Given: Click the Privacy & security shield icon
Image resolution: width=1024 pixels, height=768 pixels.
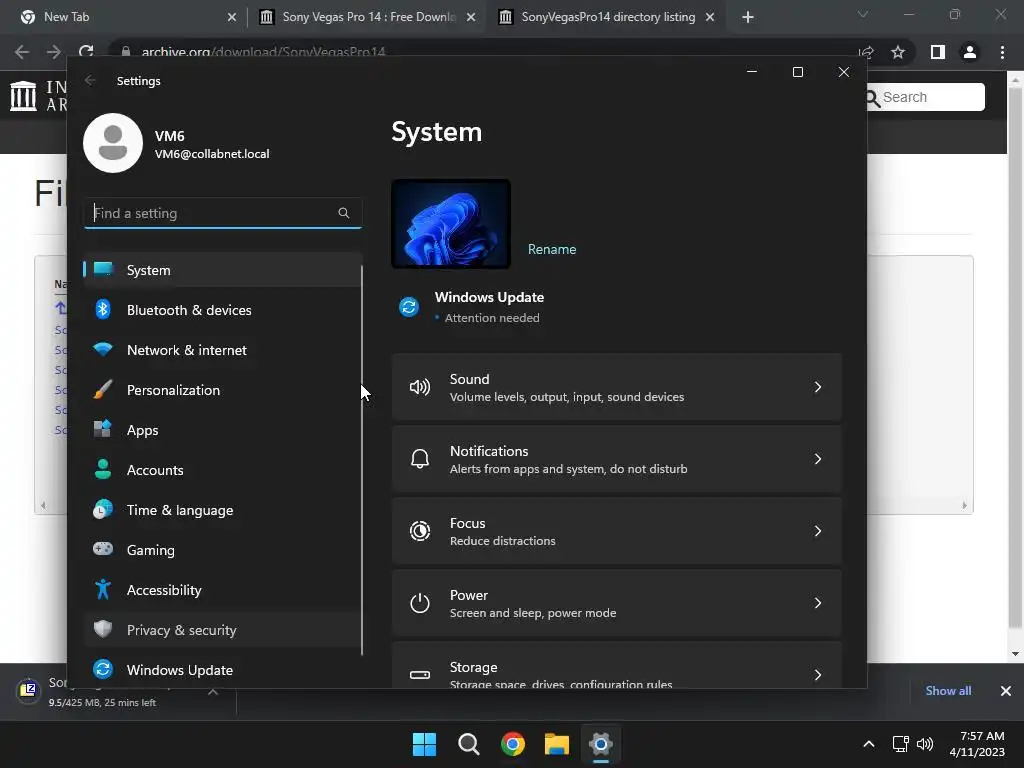Looking at the screenshot, I should 103,629.
